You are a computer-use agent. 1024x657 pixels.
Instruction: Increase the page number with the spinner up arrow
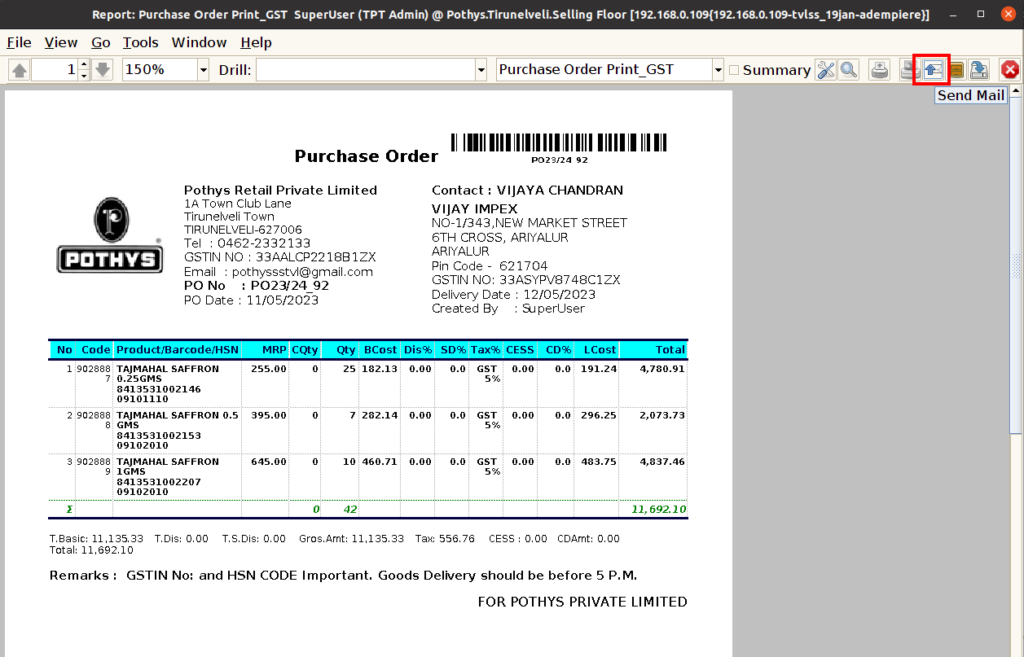coord(84,65)
